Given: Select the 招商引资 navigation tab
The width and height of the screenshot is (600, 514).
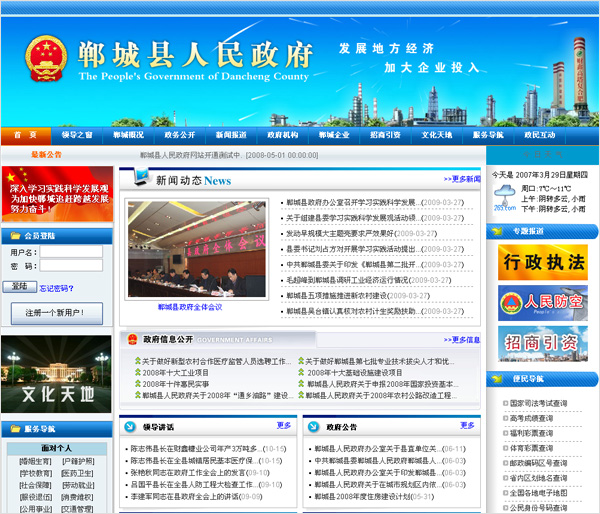Looking at the screenshot, I should coord(385,134).
